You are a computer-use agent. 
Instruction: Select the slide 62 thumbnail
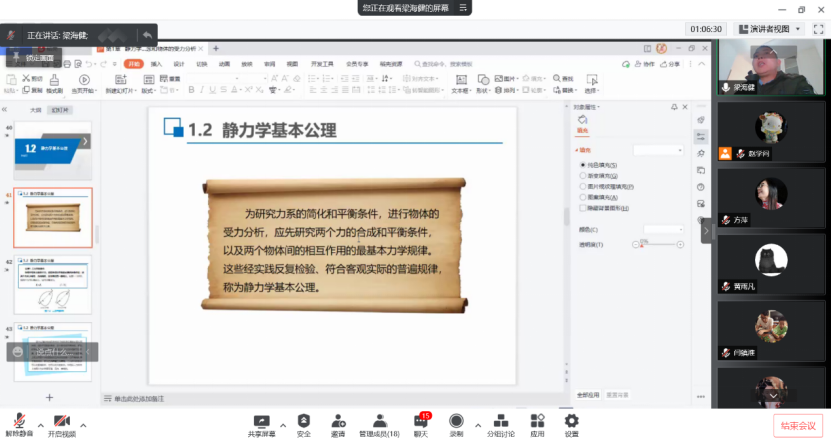51,284
